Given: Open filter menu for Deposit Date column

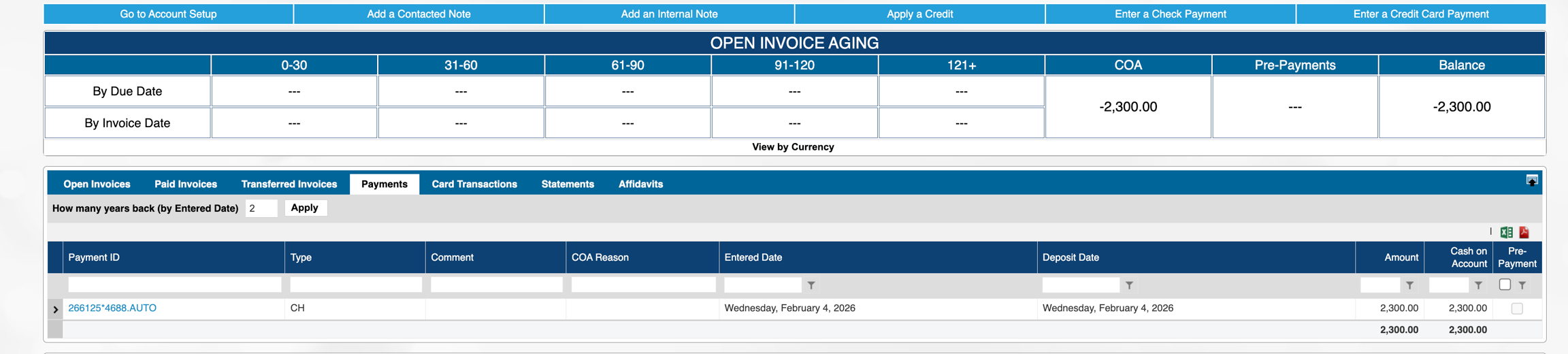Looking at the screenshot, I should click(x=1129, y=285).
